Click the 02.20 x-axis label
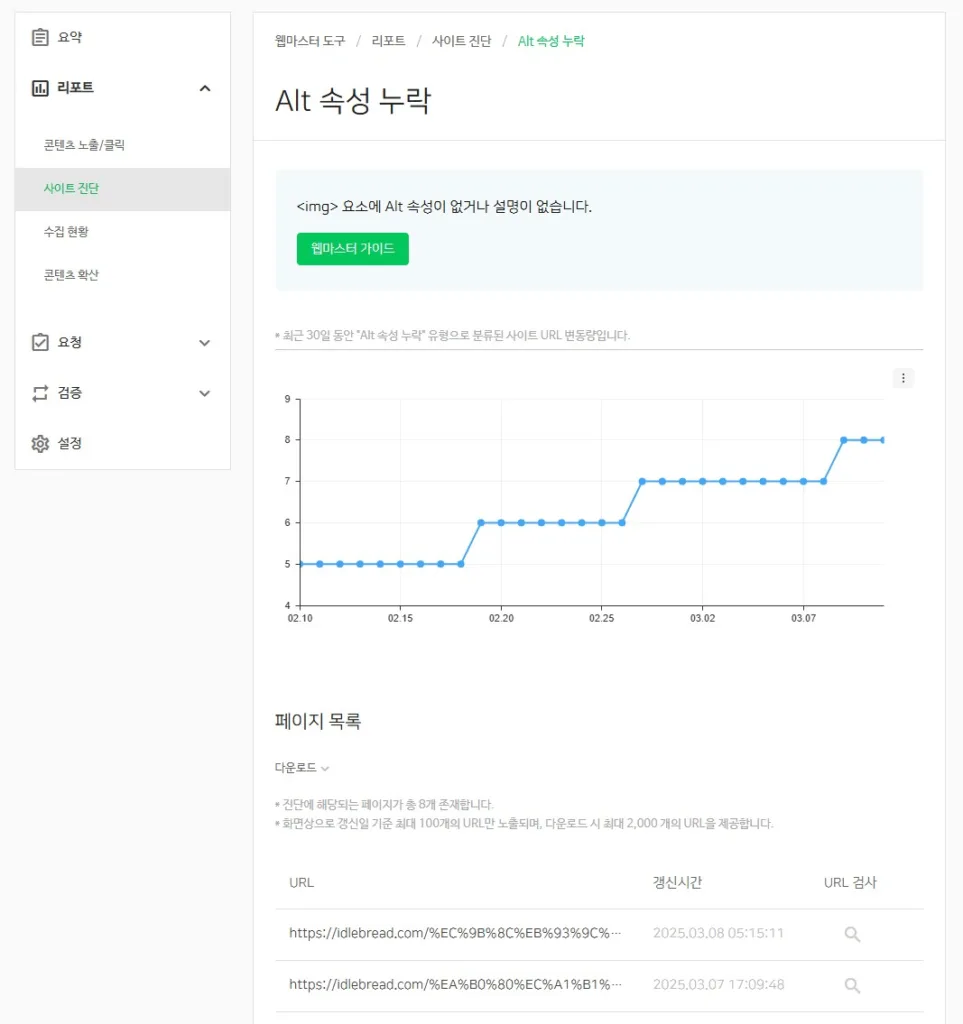 (501, 618)
